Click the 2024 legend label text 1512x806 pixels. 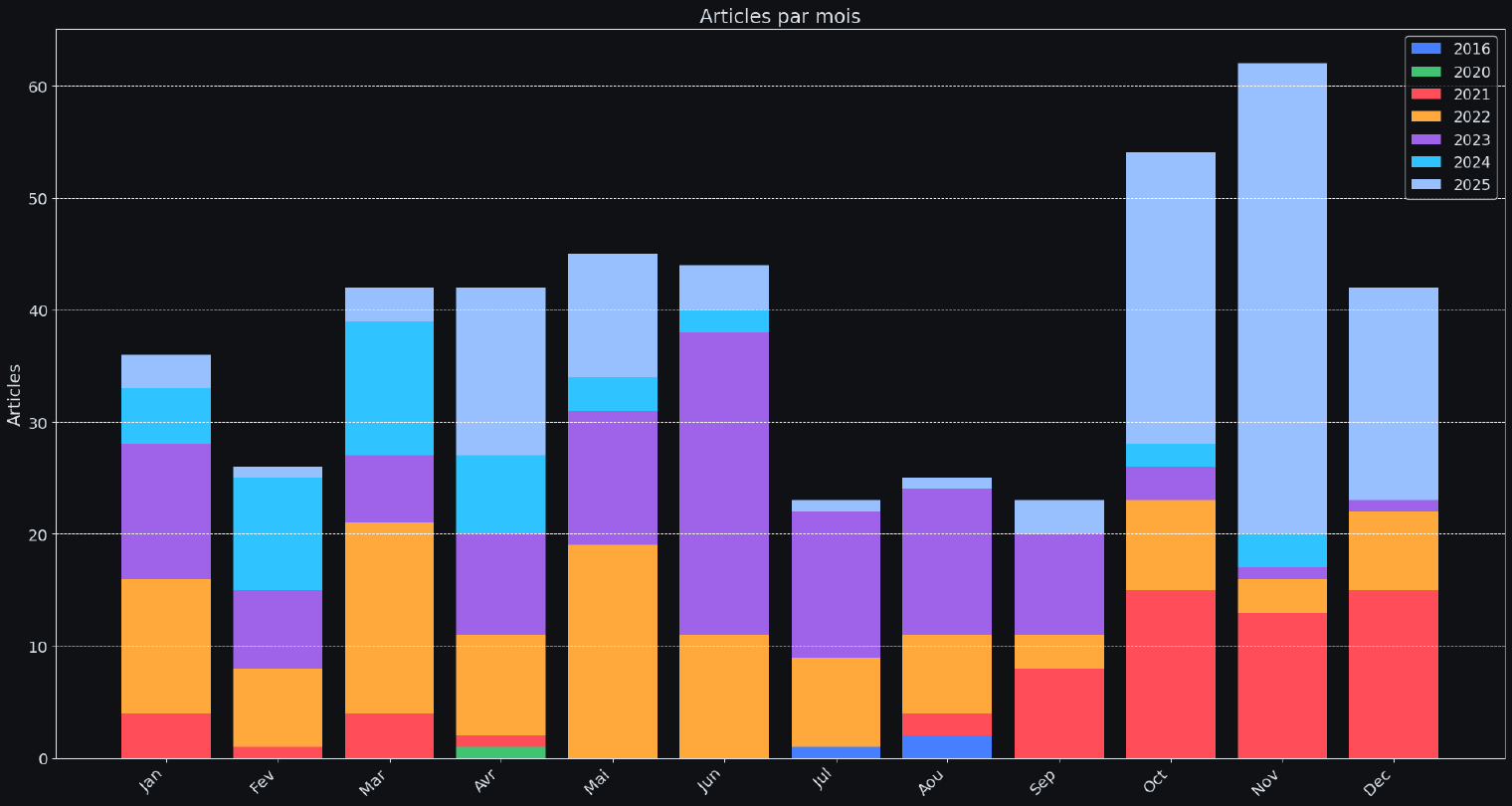tap(1471, 162)
